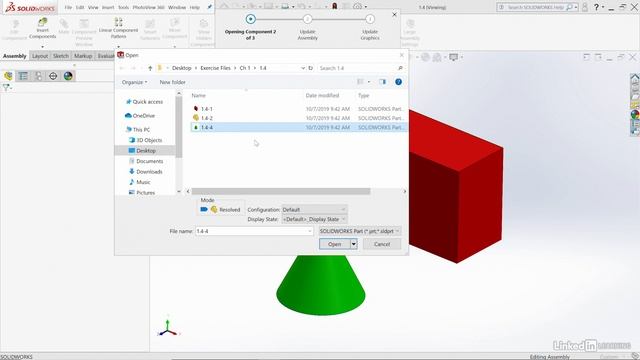Screen dimensions: 640x360
Task: Open the View menu
Action: coord(93,7)
